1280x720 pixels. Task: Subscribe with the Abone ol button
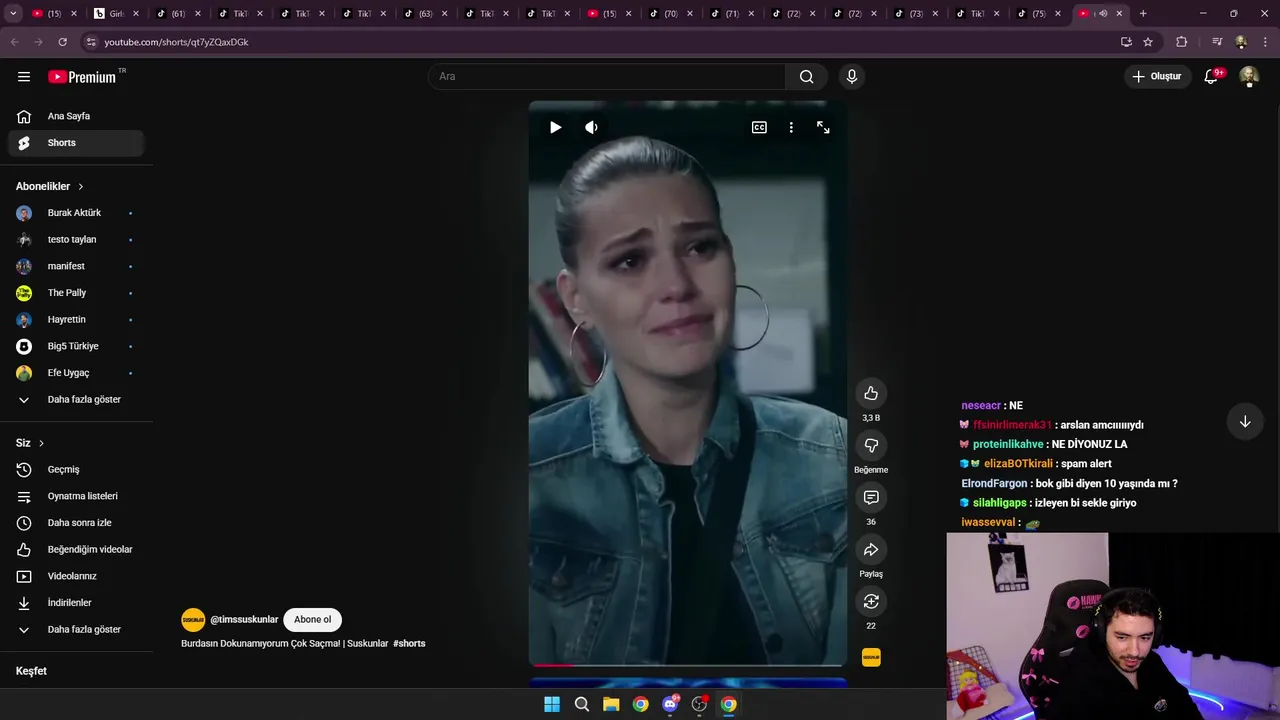312,620
